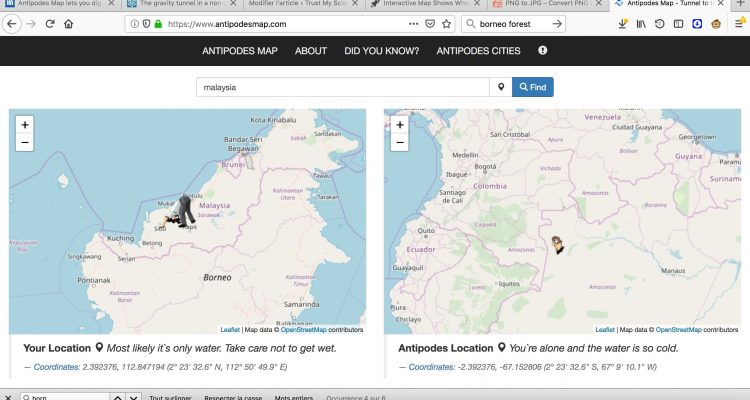Show site information via the info icon

[x=134, y=24]
